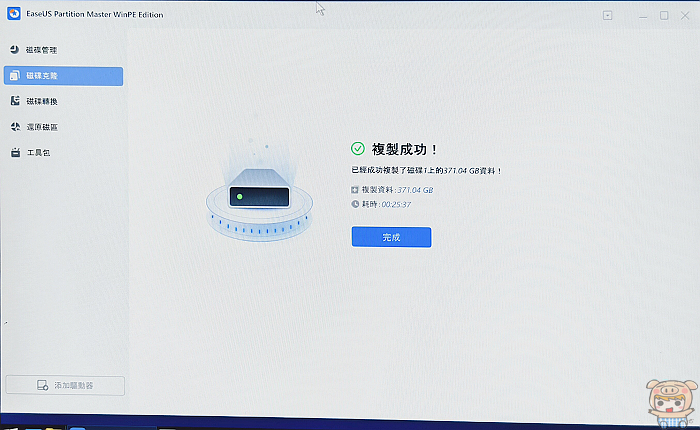The width and height of the screenshot is (700, 430).
Task: Click the small square title bar menu icon
Action: pos(608,16)
